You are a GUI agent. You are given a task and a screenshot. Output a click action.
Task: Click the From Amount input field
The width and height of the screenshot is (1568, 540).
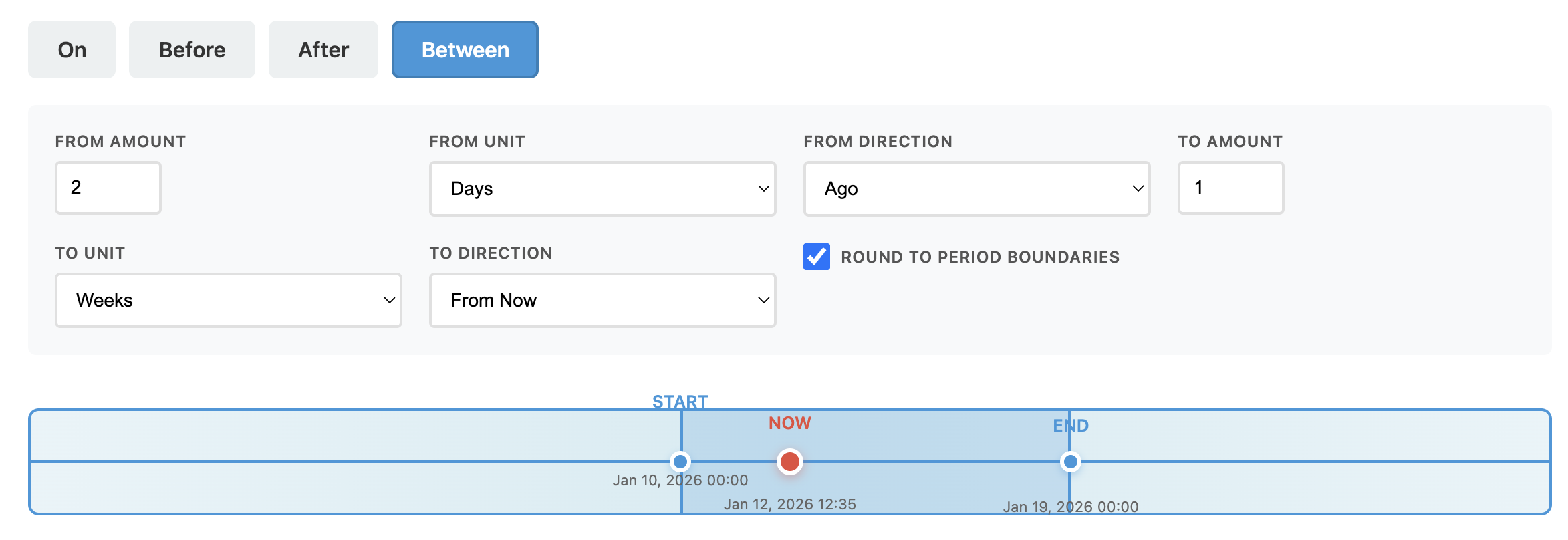tap(108, 188)
